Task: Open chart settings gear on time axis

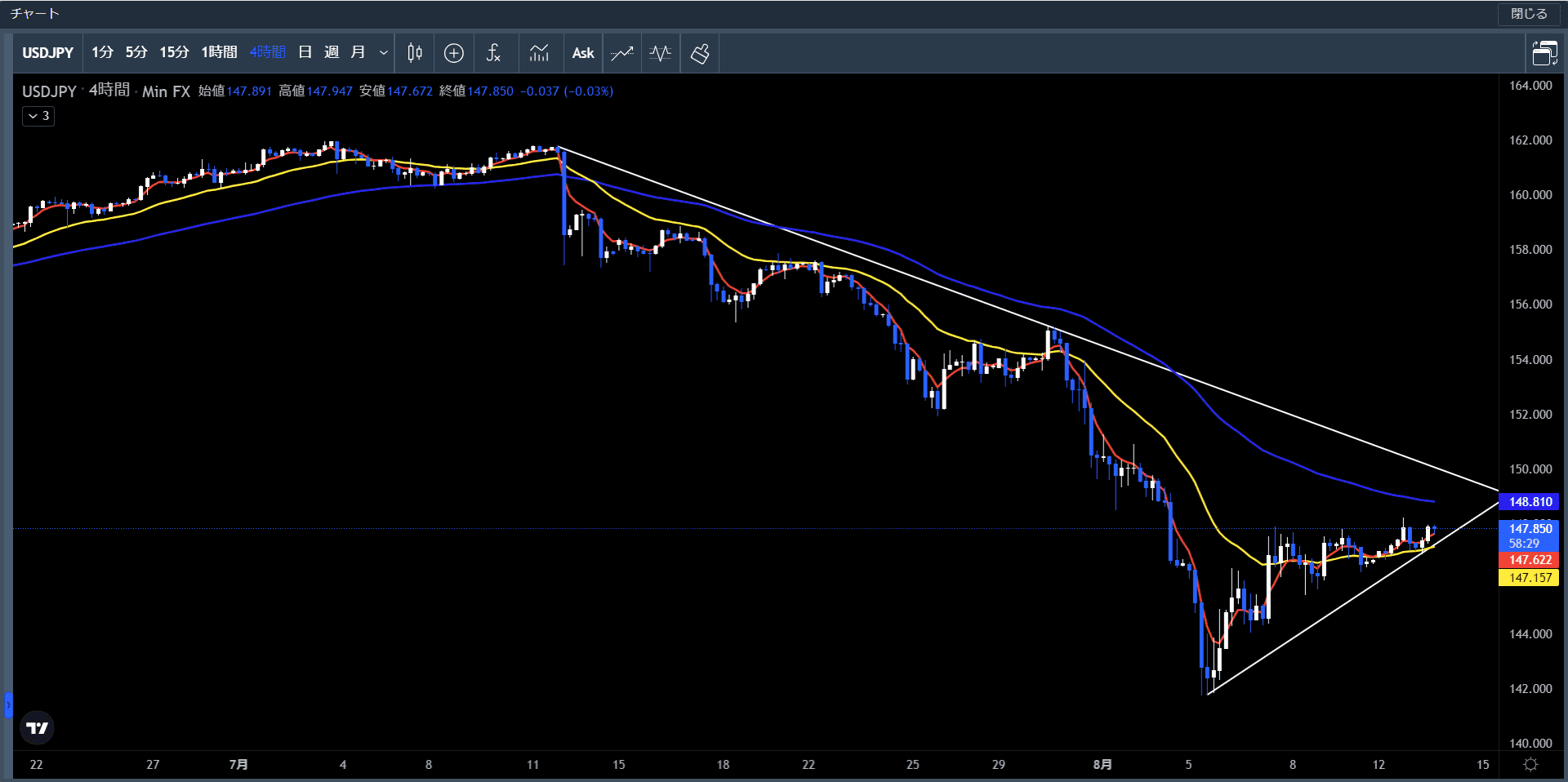Action: point(1531,765)
